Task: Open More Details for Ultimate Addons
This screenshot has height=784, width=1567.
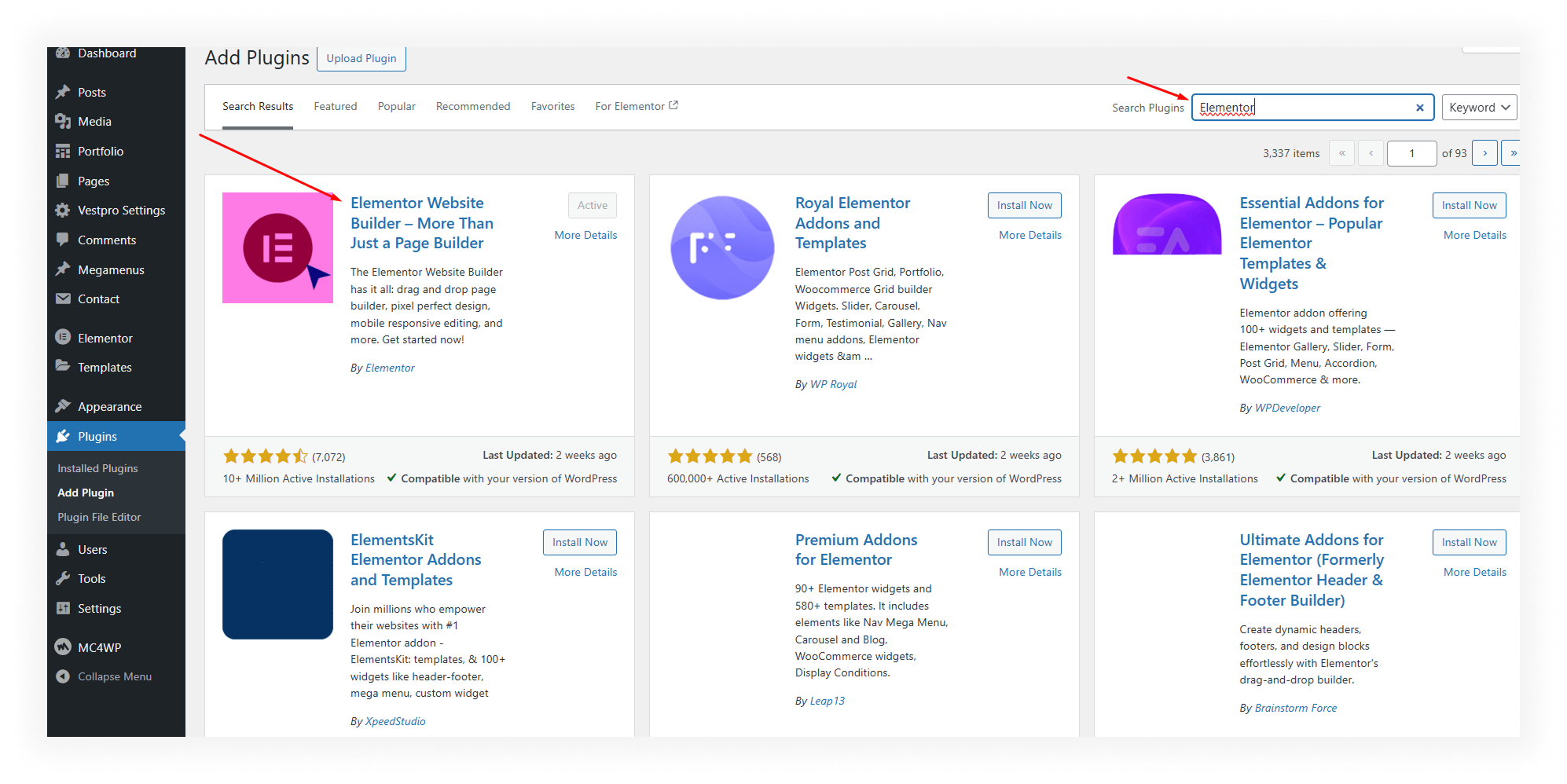Action: pos(1475,572)
